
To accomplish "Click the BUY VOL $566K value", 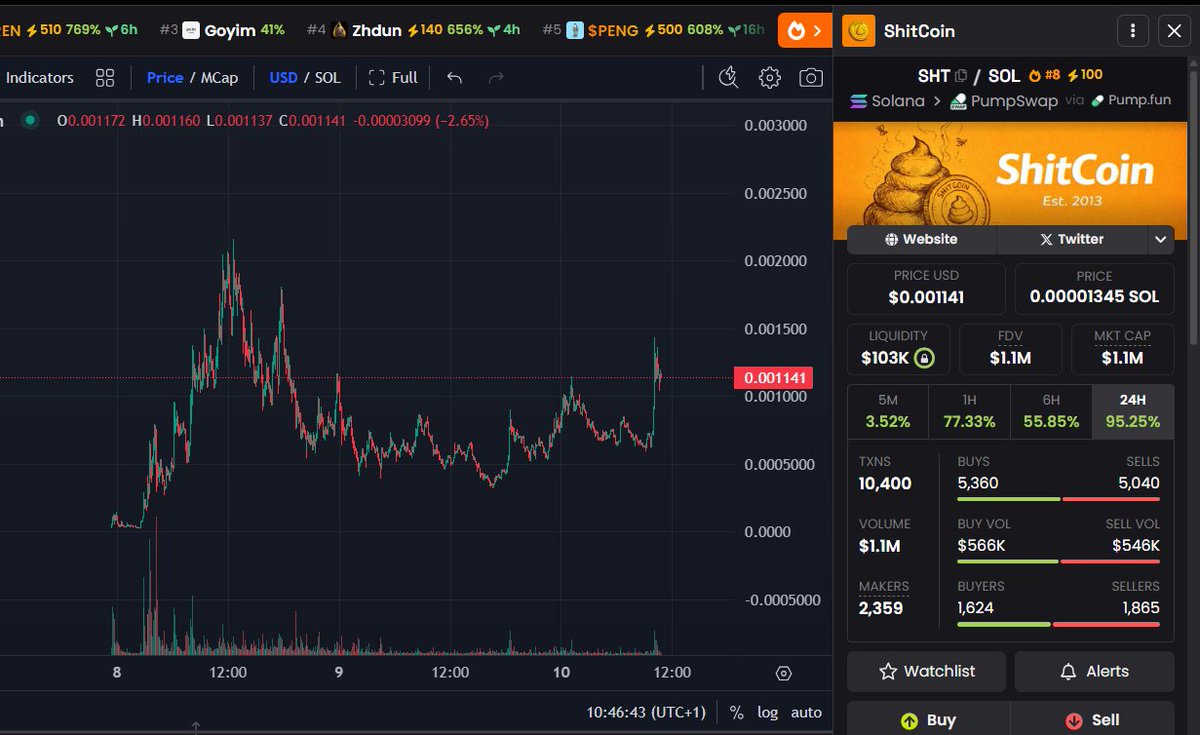I will point(981,546).
